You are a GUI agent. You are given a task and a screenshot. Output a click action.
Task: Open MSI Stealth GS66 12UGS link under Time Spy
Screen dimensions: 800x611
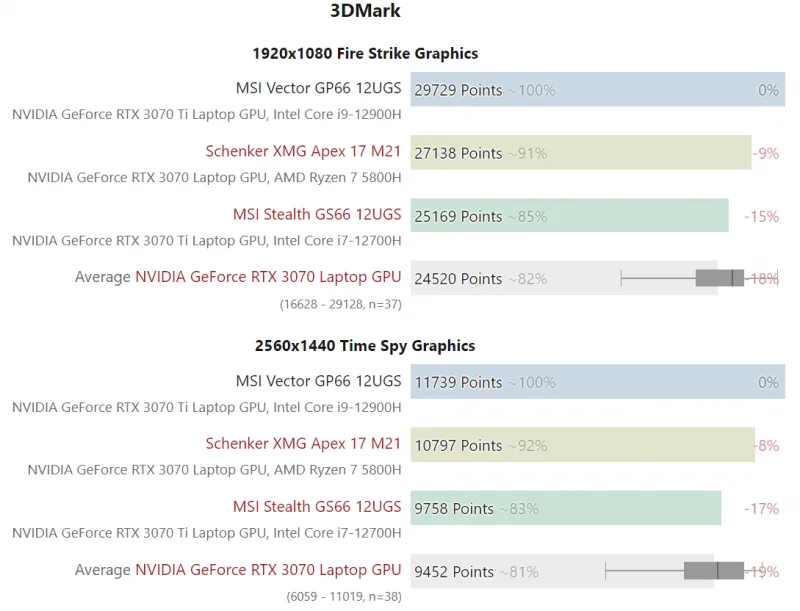tap(317, 507)
